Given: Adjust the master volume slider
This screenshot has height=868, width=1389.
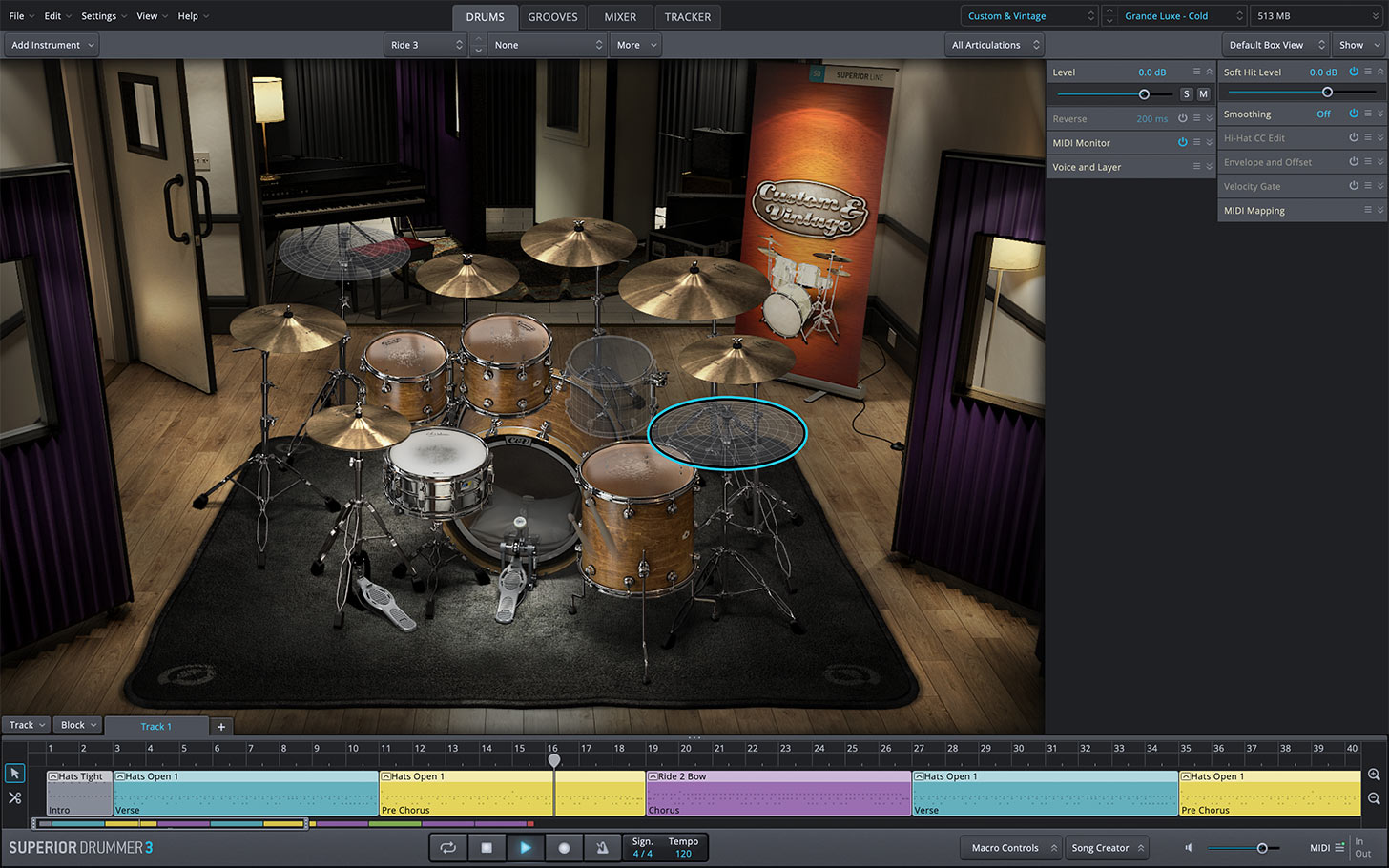Looking at the screenshot, I should 1262,848.
